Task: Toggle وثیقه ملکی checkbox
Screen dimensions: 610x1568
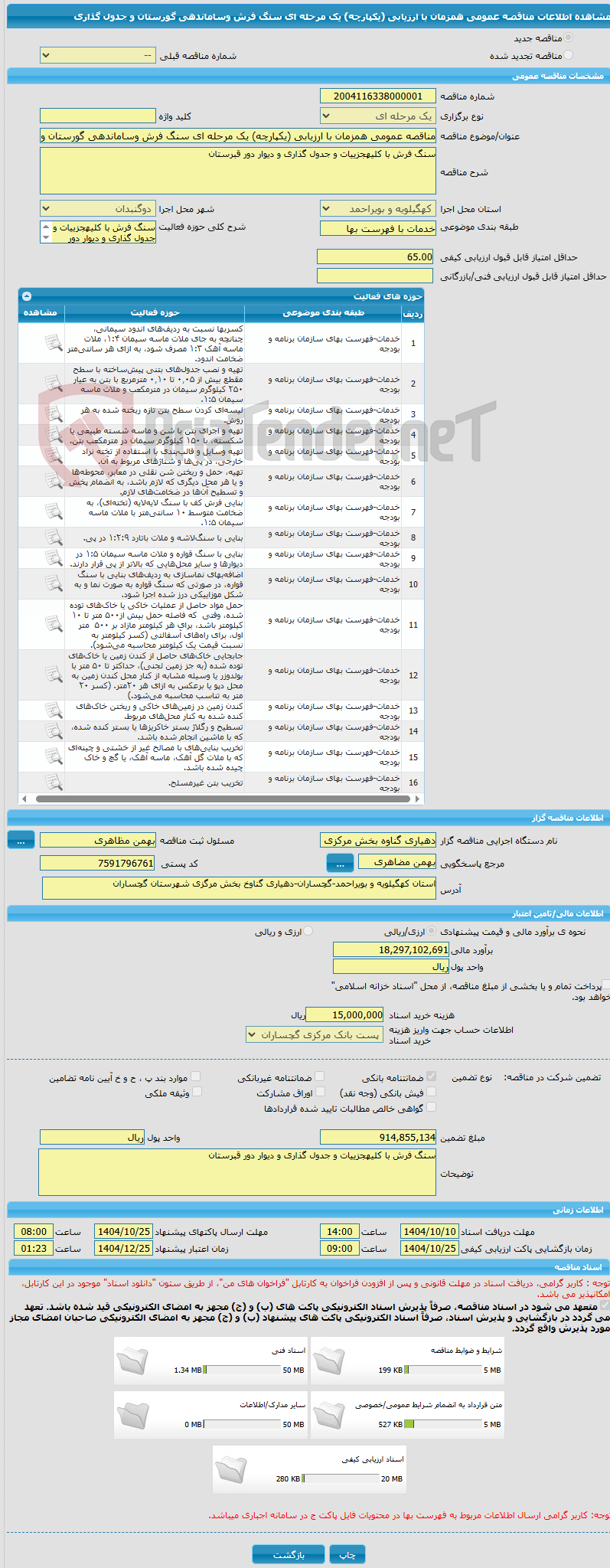Action: coord(196,1092)
